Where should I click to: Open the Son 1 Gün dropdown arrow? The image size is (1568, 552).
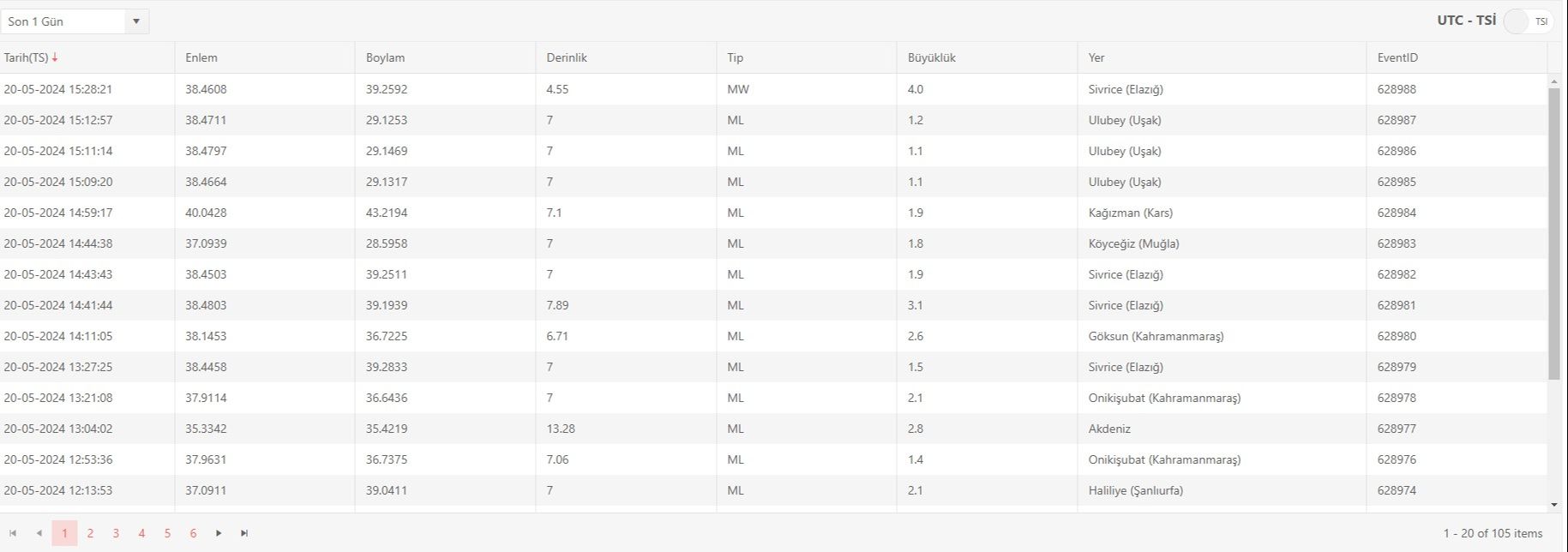[x=135, y=21]
